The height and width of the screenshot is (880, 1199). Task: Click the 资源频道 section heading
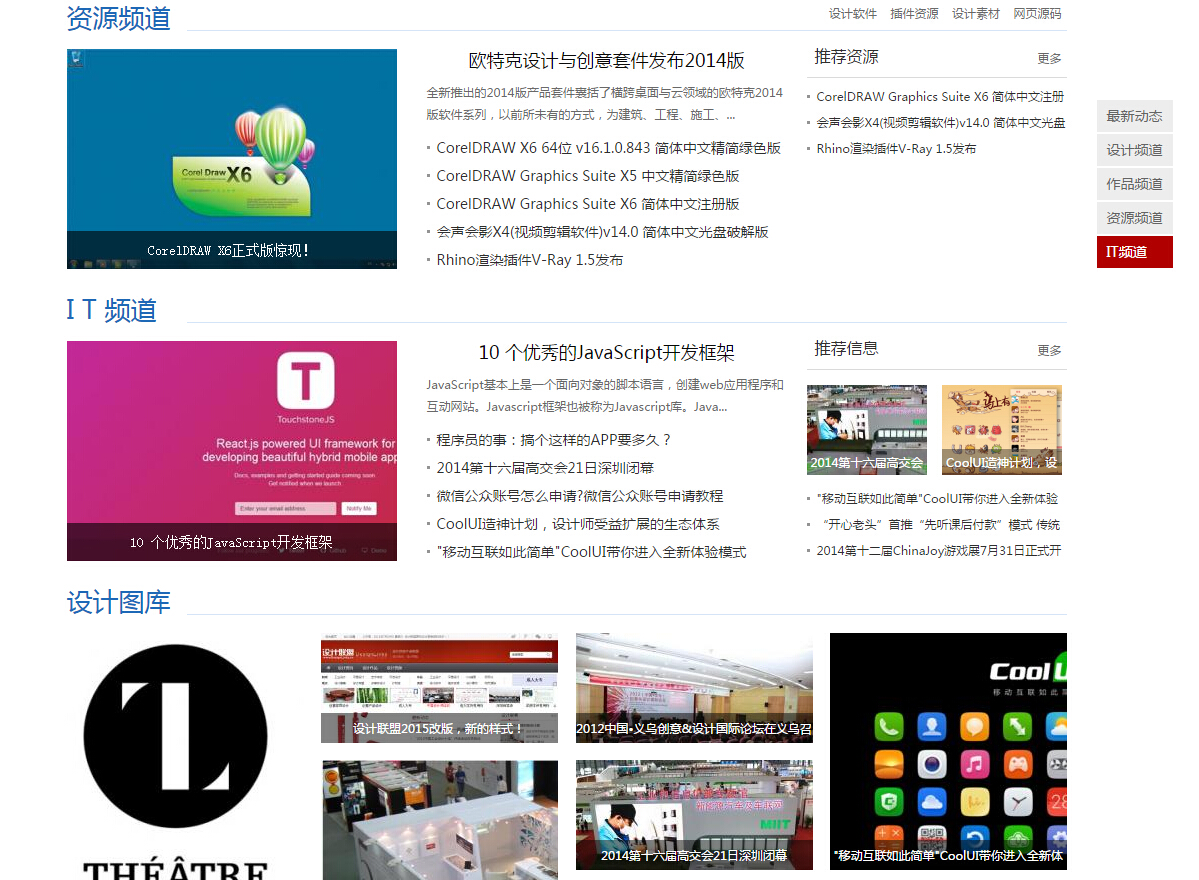pos(119,18)
